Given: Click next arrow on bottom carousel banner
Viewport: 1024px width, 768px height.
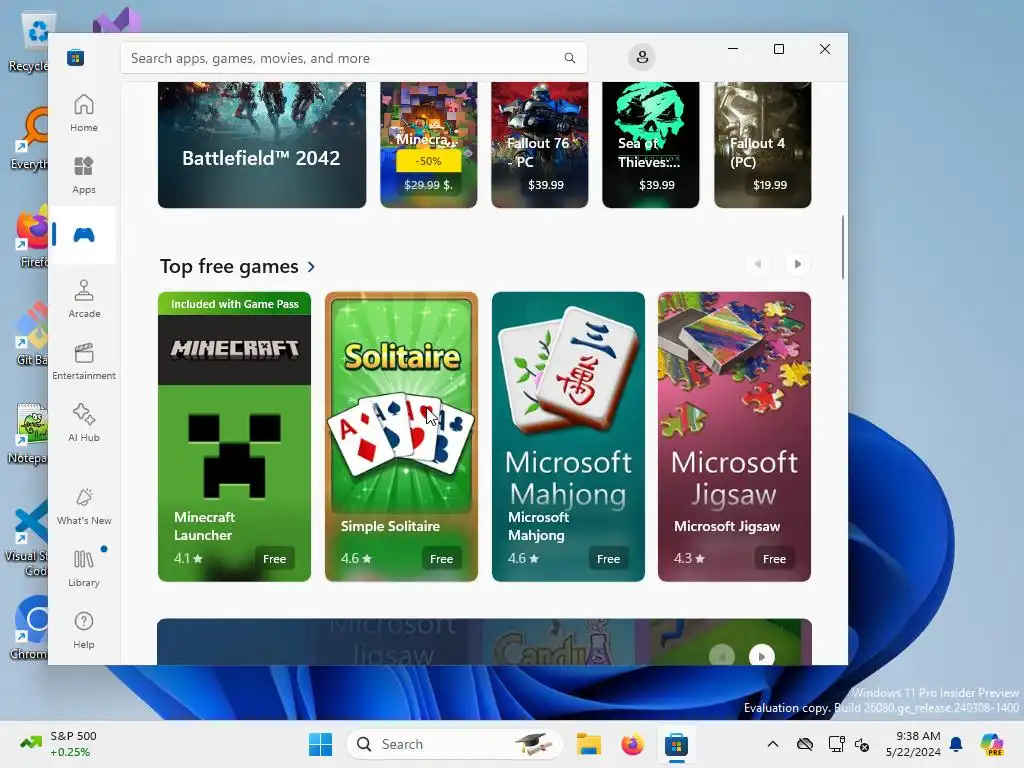Looking at the screenshot, I should [761, 656].
